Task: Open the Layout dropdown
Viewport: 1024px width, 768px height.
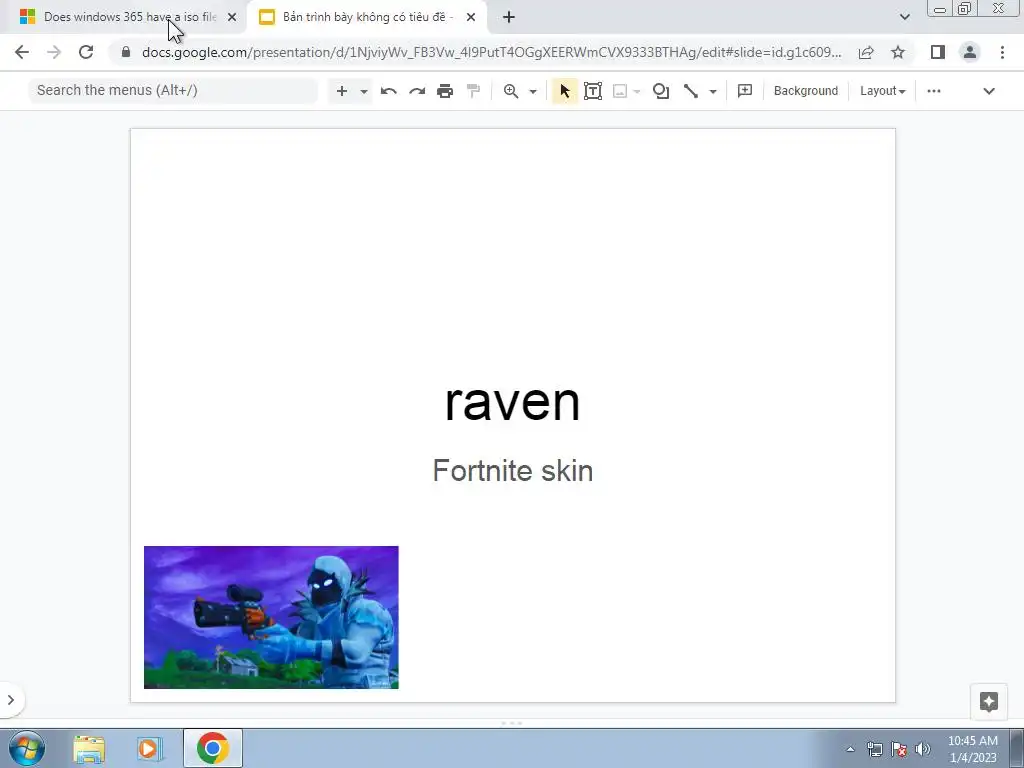Action: [x=882, y=91]
